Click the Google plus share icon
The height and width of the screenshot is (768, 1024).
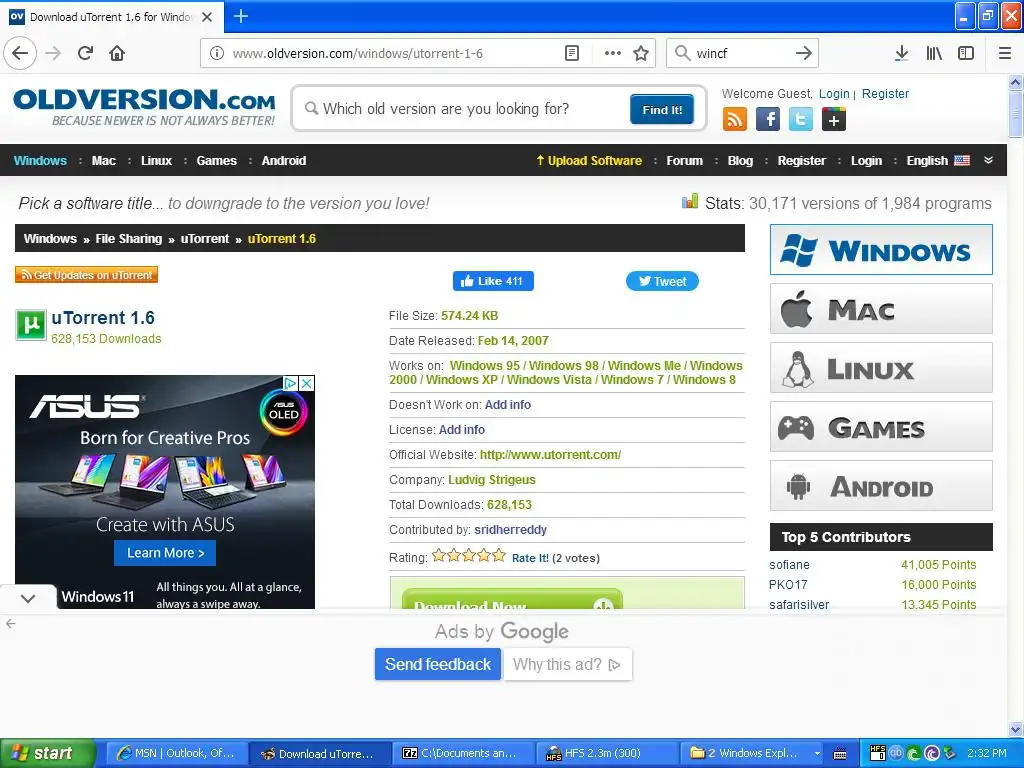tap(834, 120)
